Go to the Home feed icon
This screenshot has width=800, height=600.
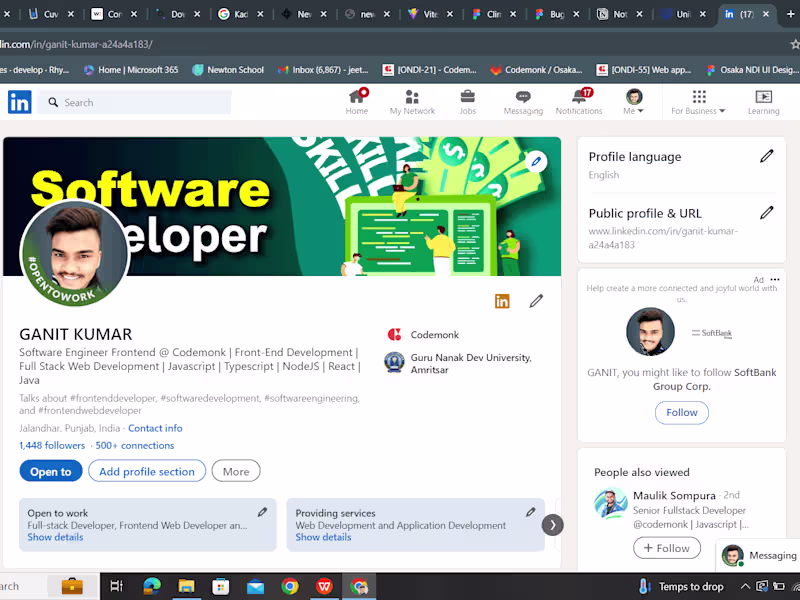pos(357,102)
